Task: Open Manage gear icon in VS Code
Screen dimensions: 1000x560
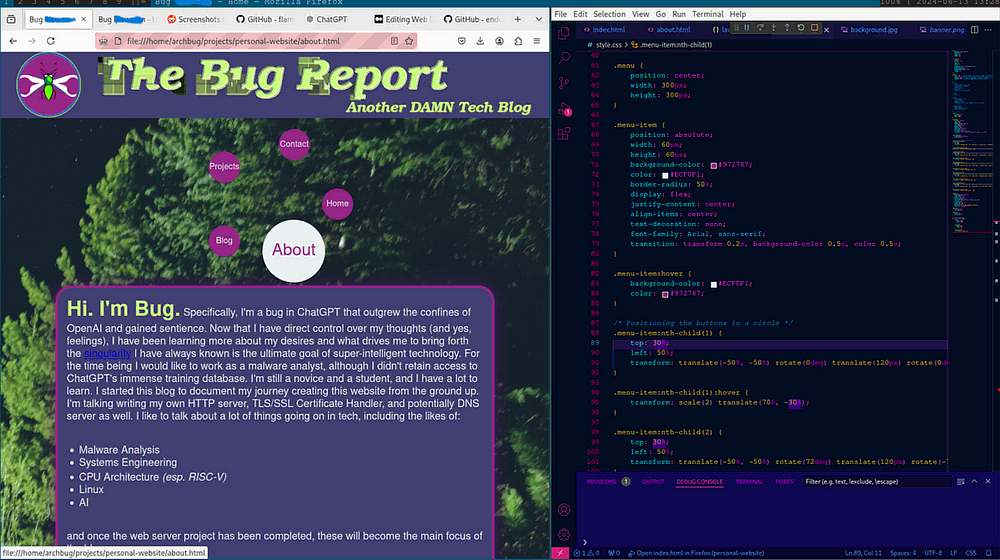Action: [x=564, y=534]
